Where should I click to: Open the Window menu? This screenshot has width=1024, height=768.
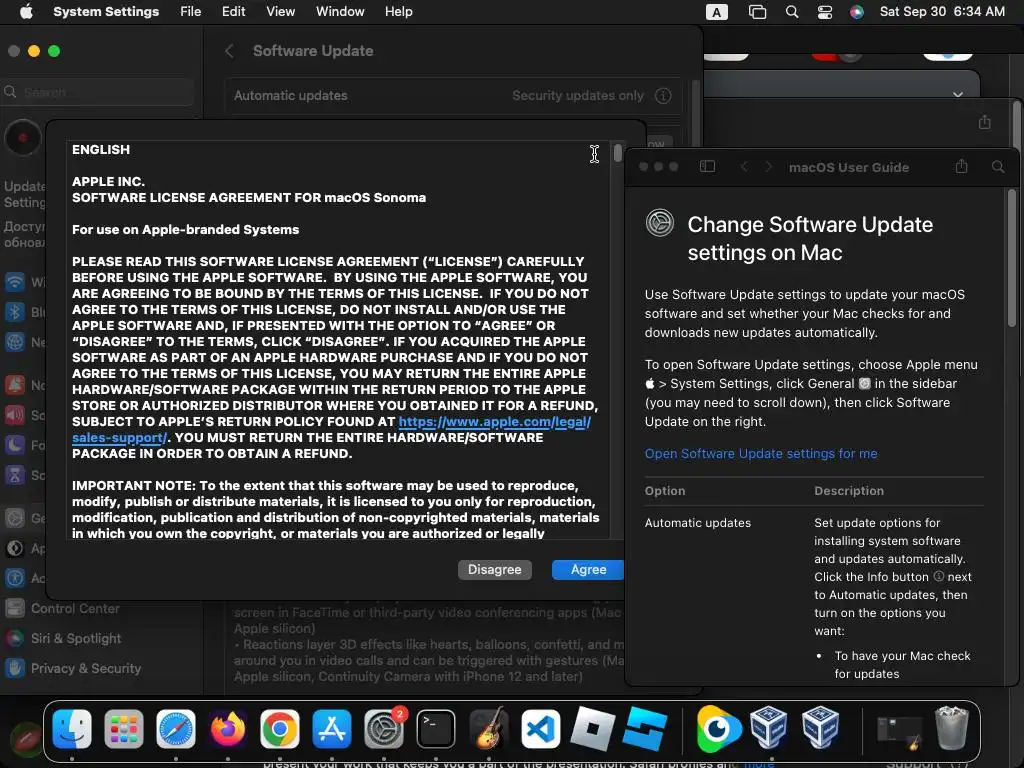click(340, 12)
